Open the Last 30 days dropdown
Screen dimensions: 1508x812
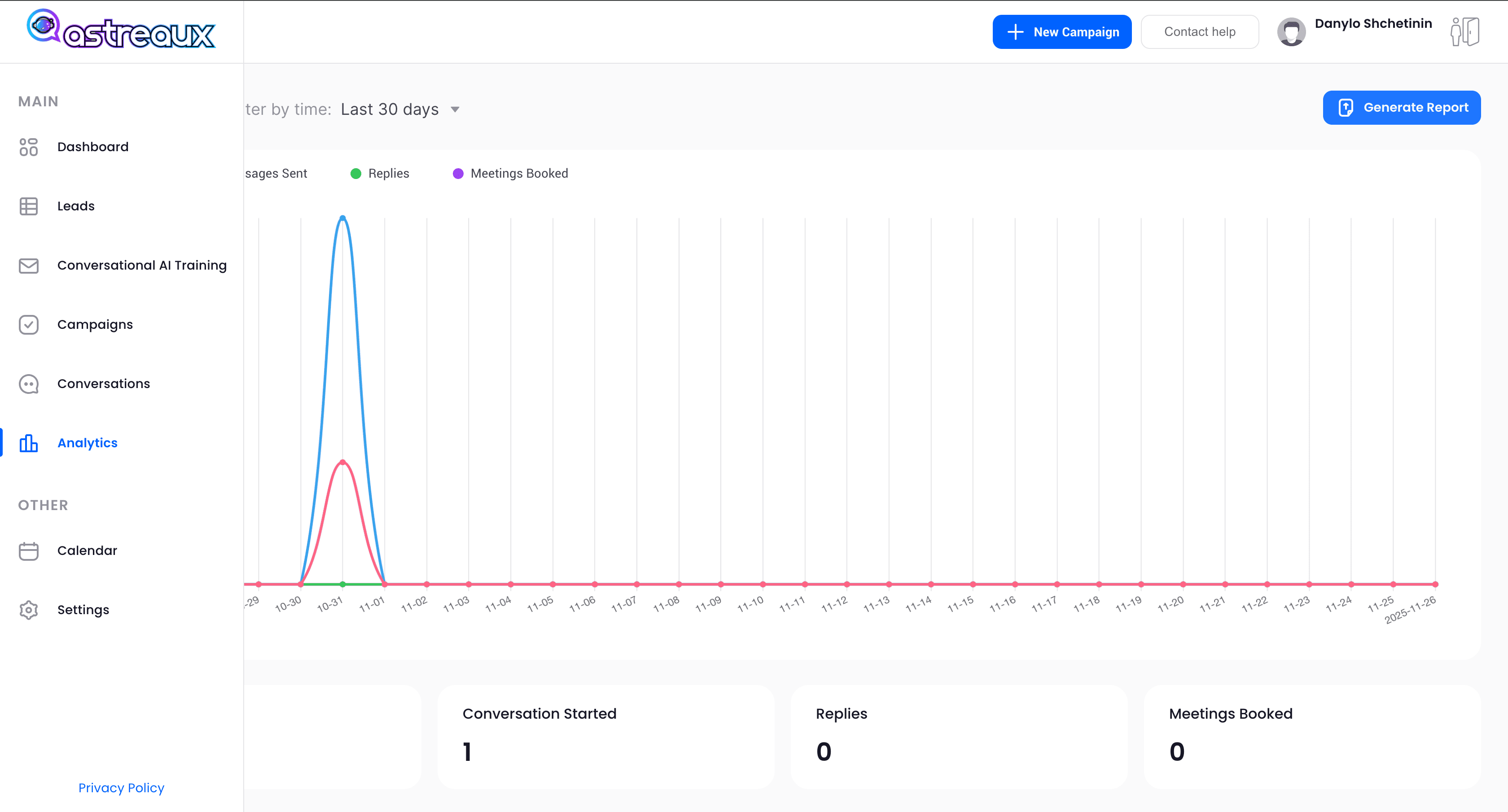[x=389, y=109]
